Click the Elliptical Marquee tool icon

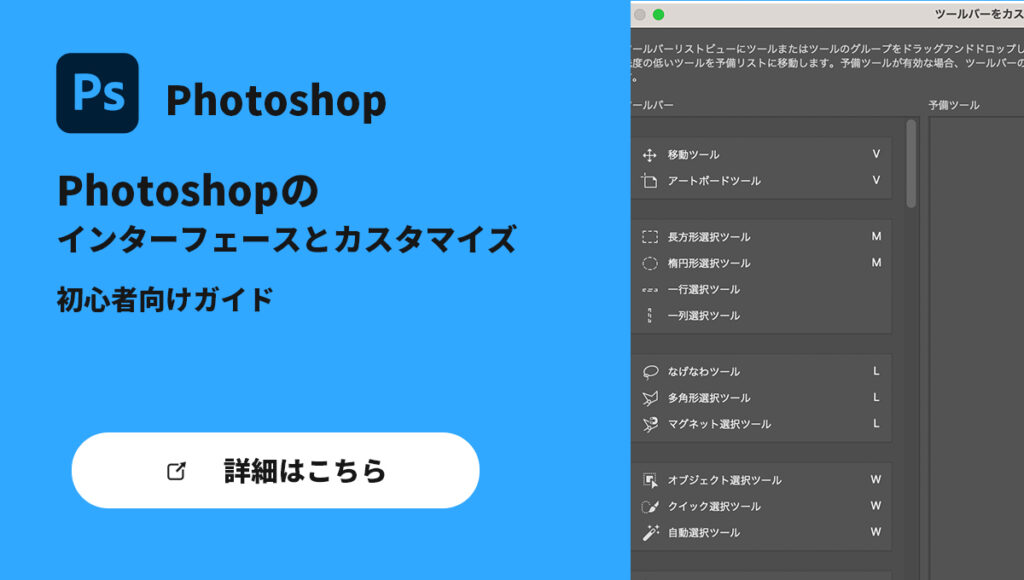tap(649, 263)
